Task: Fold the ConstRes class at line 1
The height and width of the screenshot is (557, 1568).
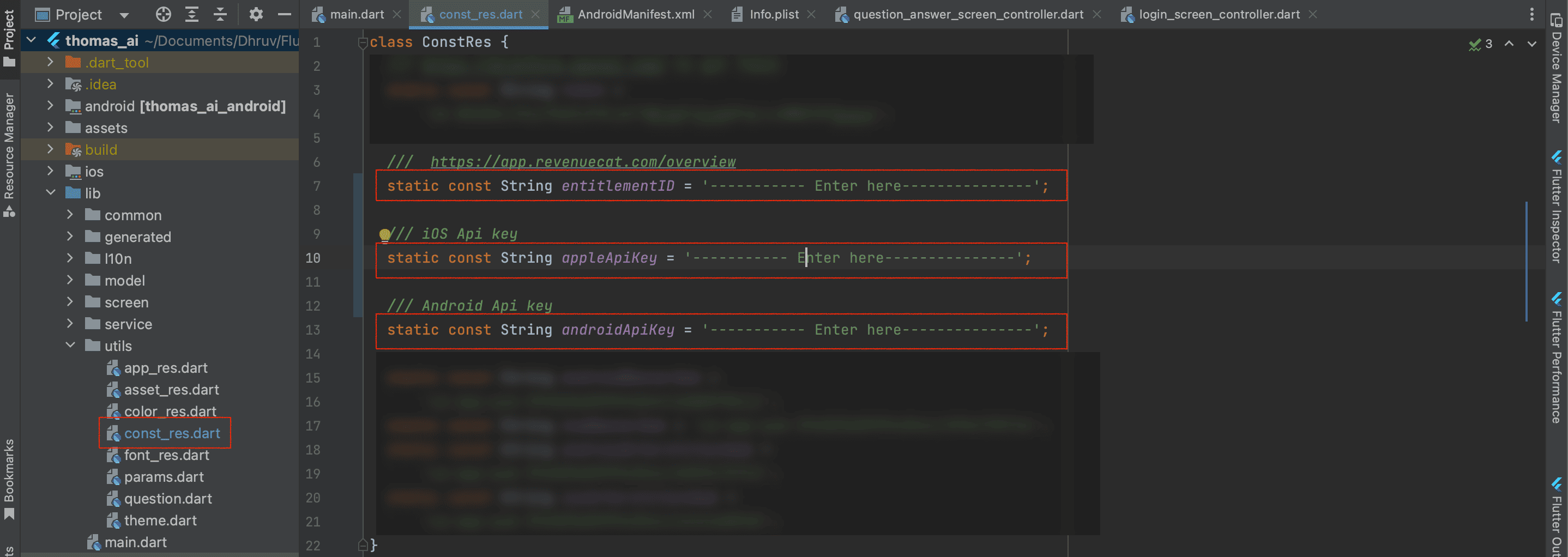Action: coord(363,43)
